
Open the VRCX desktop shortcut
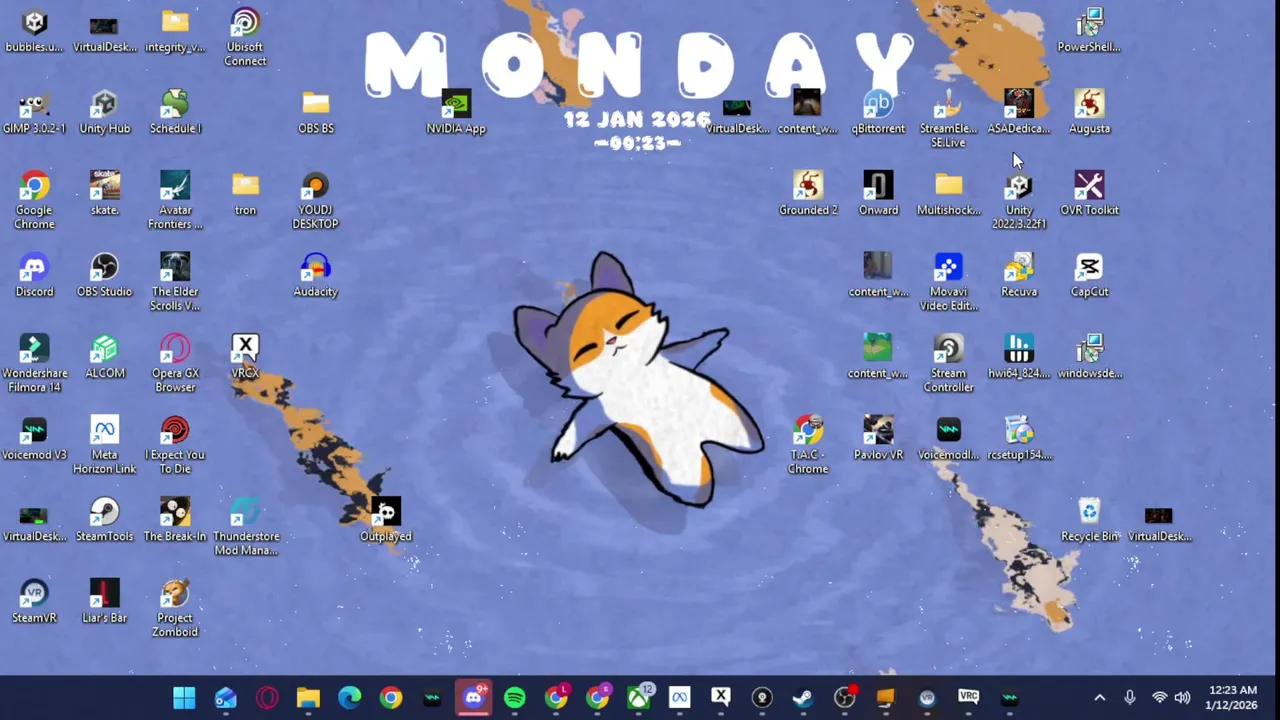click(x=245, y=356)
